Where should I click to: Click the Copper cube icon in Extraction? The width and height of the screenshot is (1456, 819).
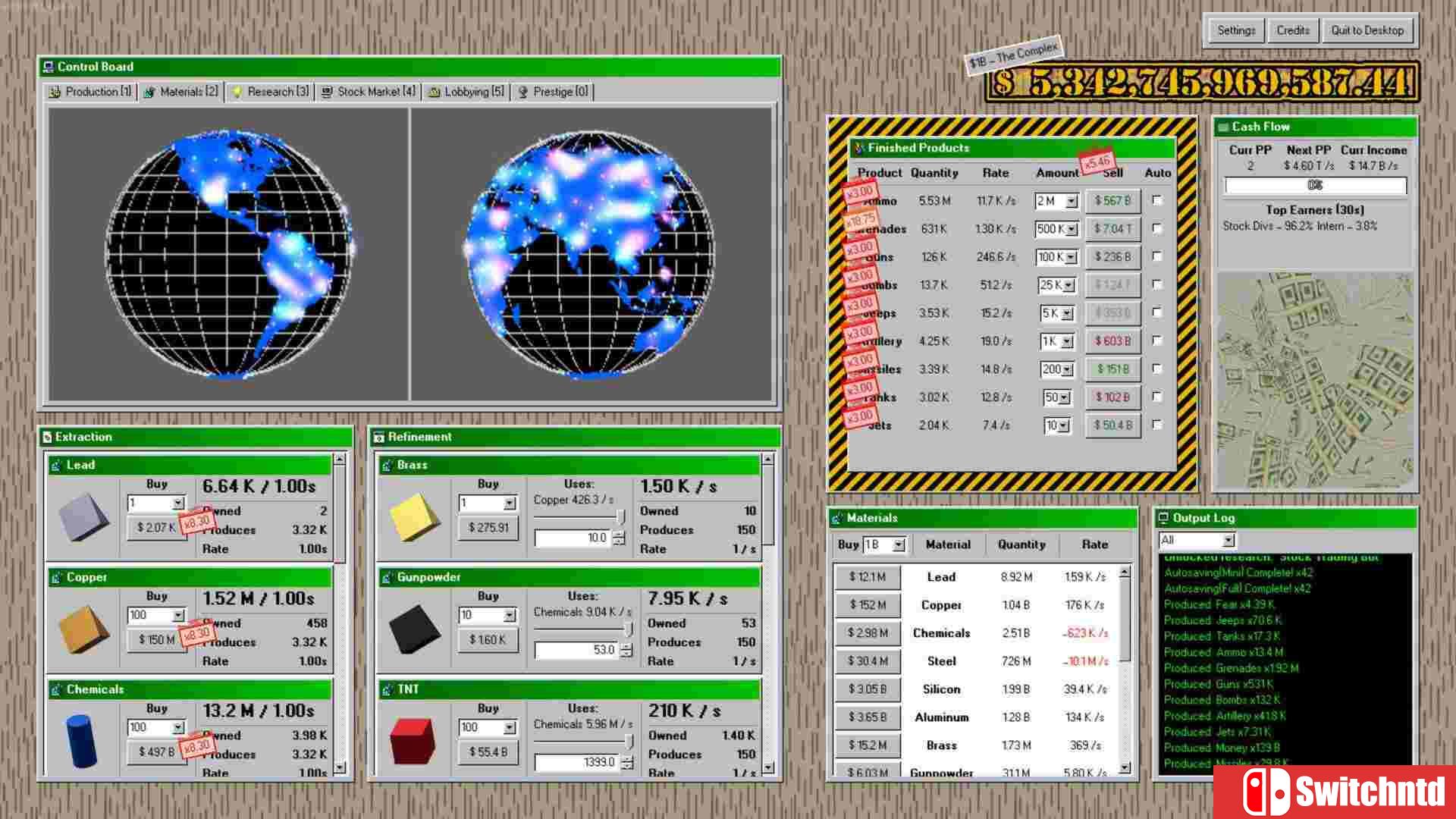click(x=83, y=629)
